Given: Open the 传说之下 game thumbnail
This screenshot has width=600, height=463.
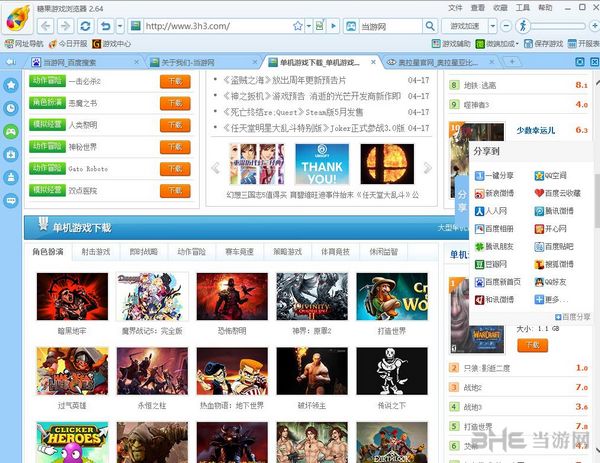Looking at the screenshot, I should pyautogui.click(x=392, y=371).
